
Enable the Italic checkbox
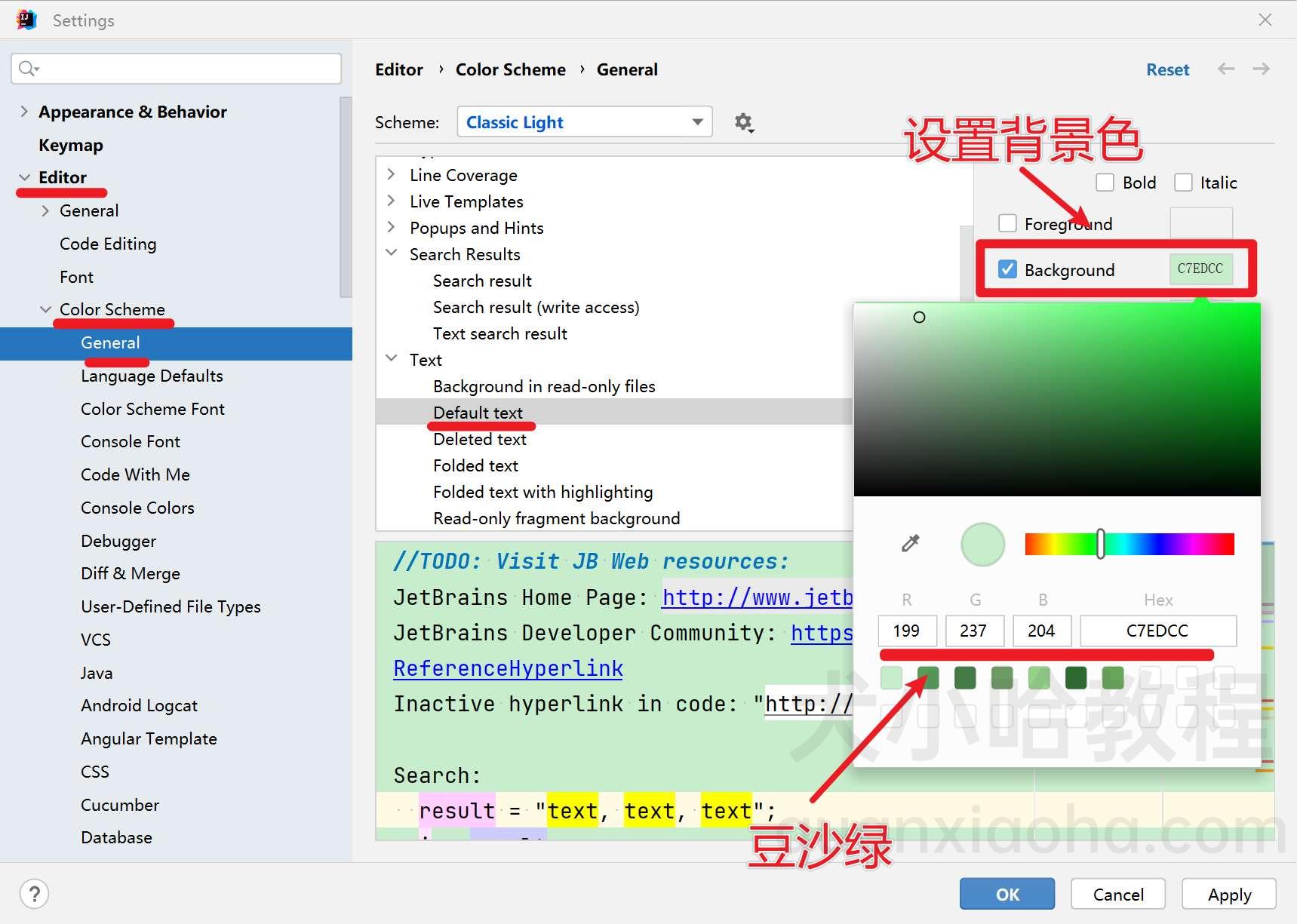click(x=1183, y=183)
